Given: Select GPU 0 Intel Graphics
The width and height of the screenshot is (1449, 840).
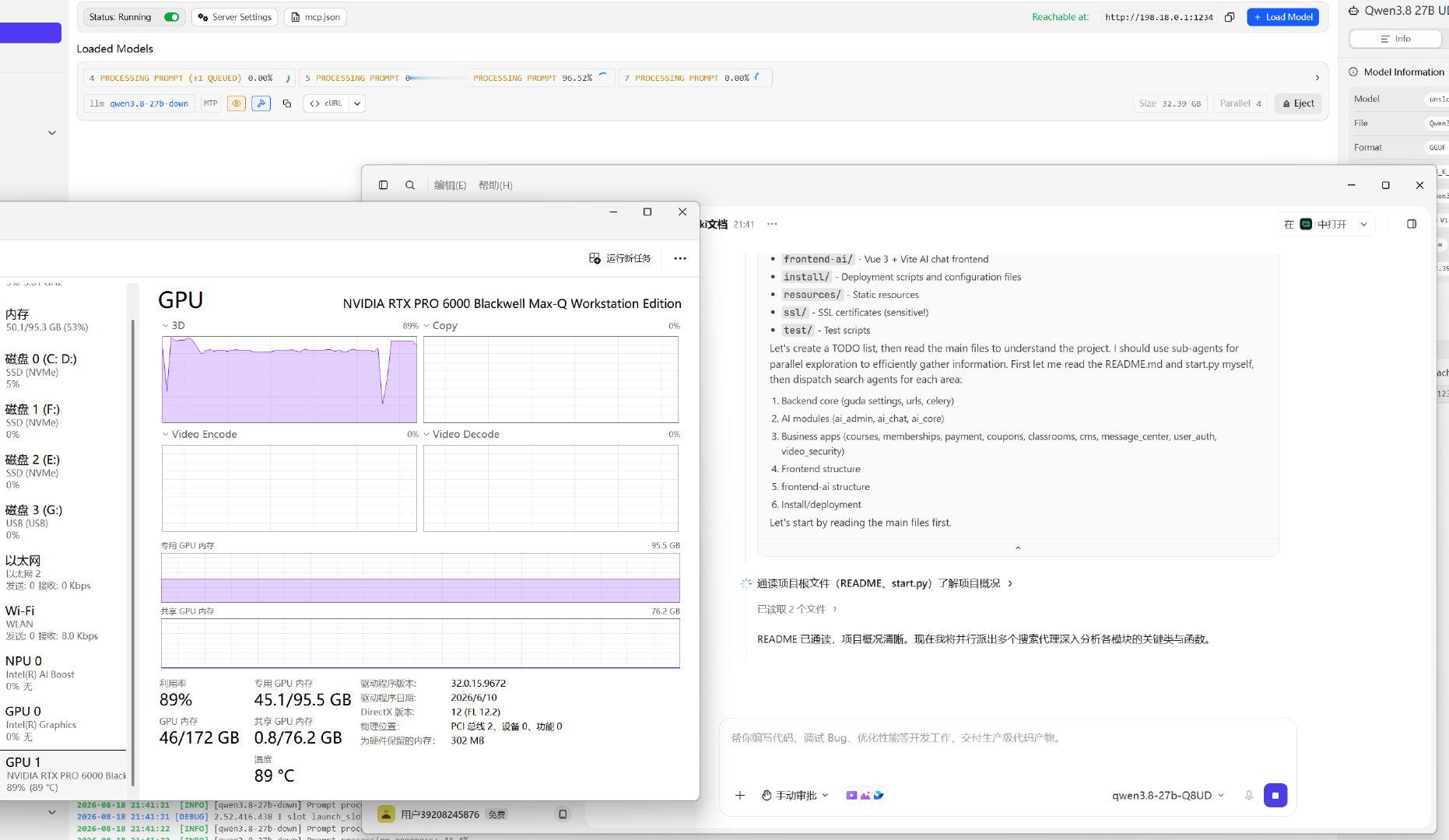Looking at the screenshot, I should click(63, 723).
